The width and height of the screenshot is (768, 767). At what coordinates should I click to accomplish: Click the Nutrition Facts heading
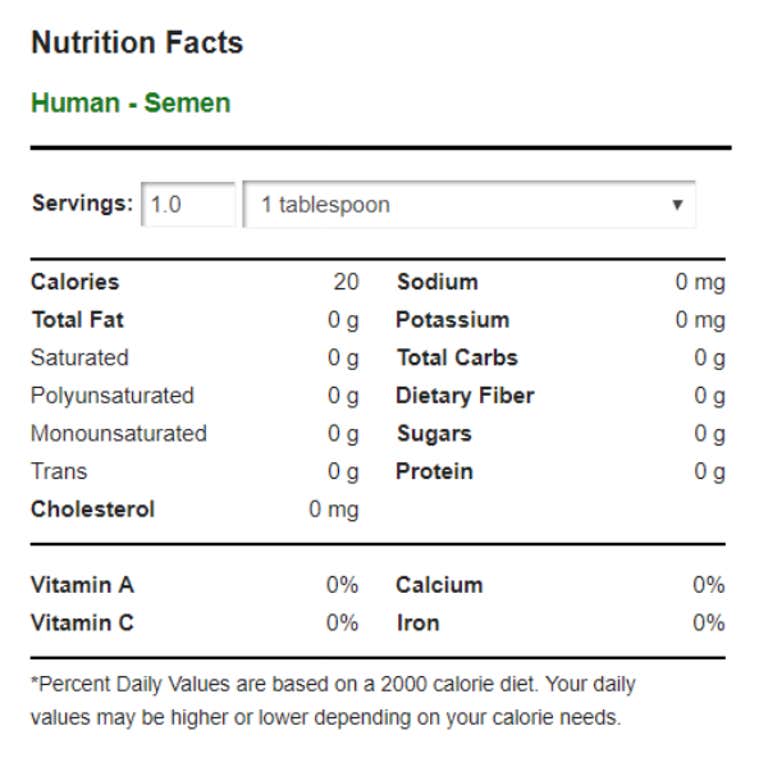pyautogui.click(x=137, y=43)
